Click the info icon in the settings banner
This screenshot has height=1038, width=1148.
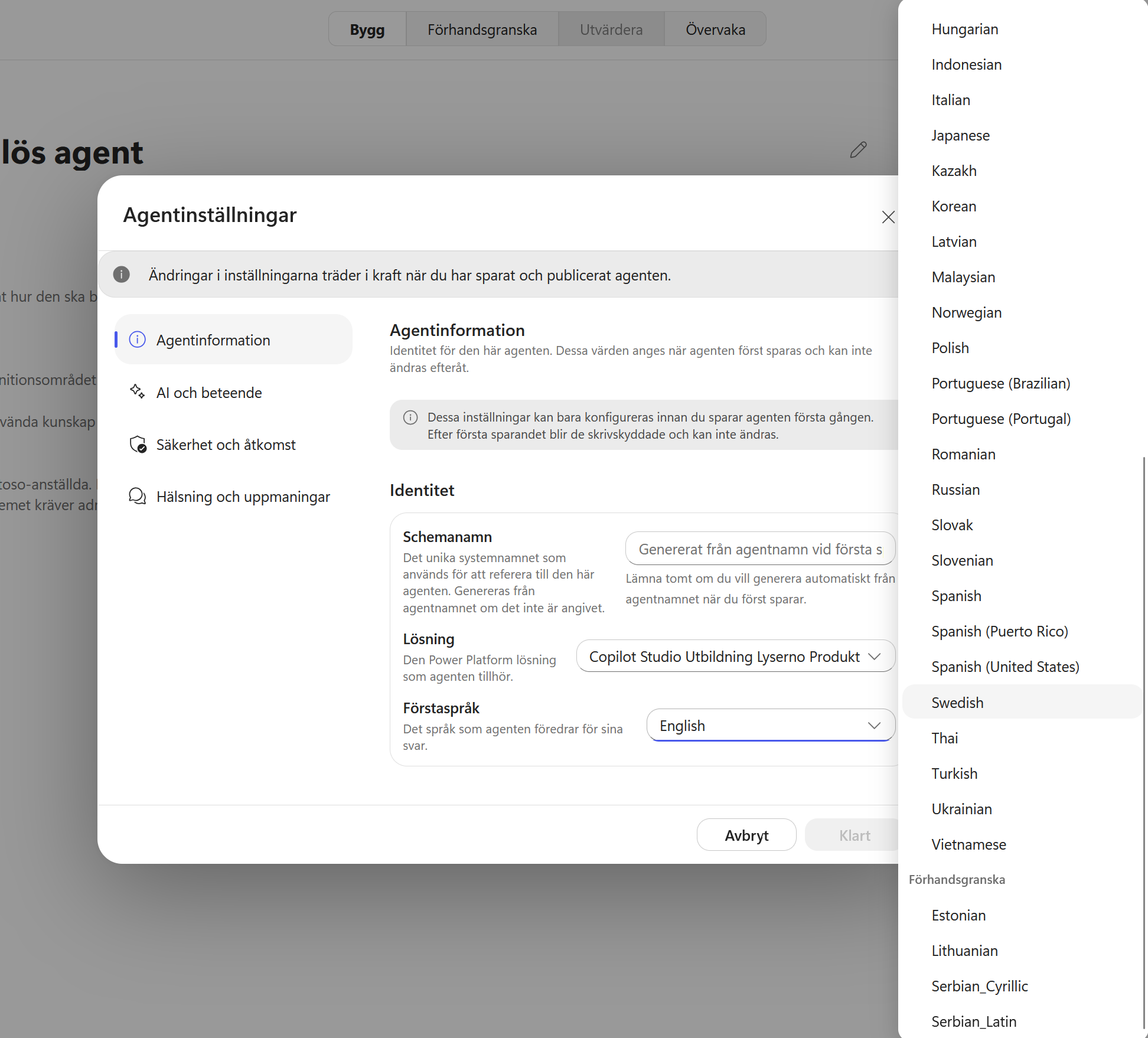[x=122, y=275]
